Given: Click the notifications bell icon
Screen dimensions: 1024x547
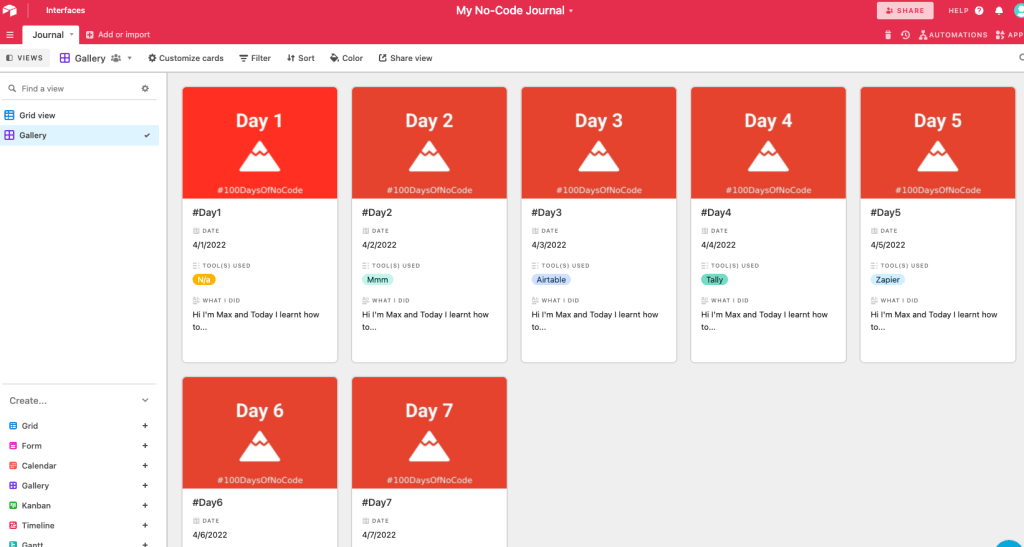Looking at the screenshot, I should (x=998, y=11).
